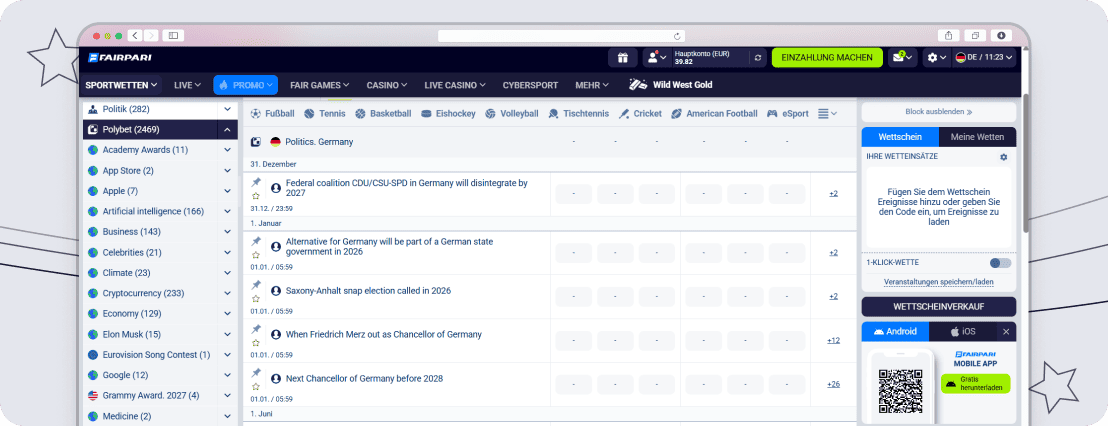Viewport: 1108px width, 426px height.
Task: Favorite the Federal coalition event star
Action: click(x=256, y=196)
